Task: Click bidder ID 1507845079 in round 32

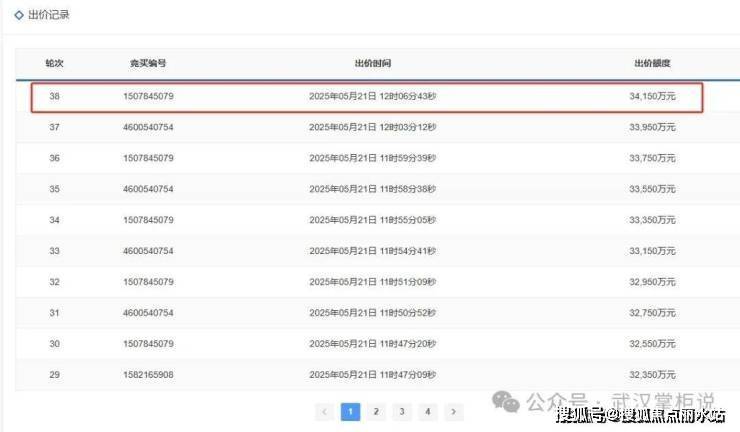Action: (148, 282)
